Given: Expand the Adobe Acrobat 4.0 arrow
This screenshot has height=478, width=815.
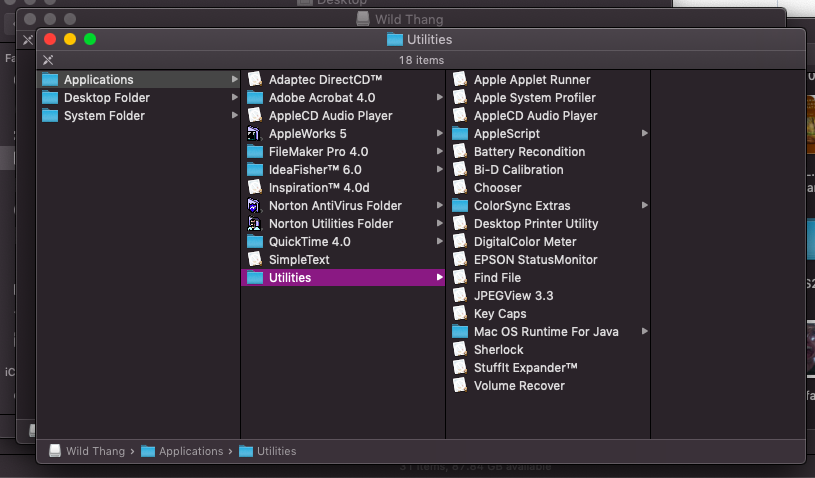Looking at the screenshot, I should pyautogui.click(x=440, y=98).
